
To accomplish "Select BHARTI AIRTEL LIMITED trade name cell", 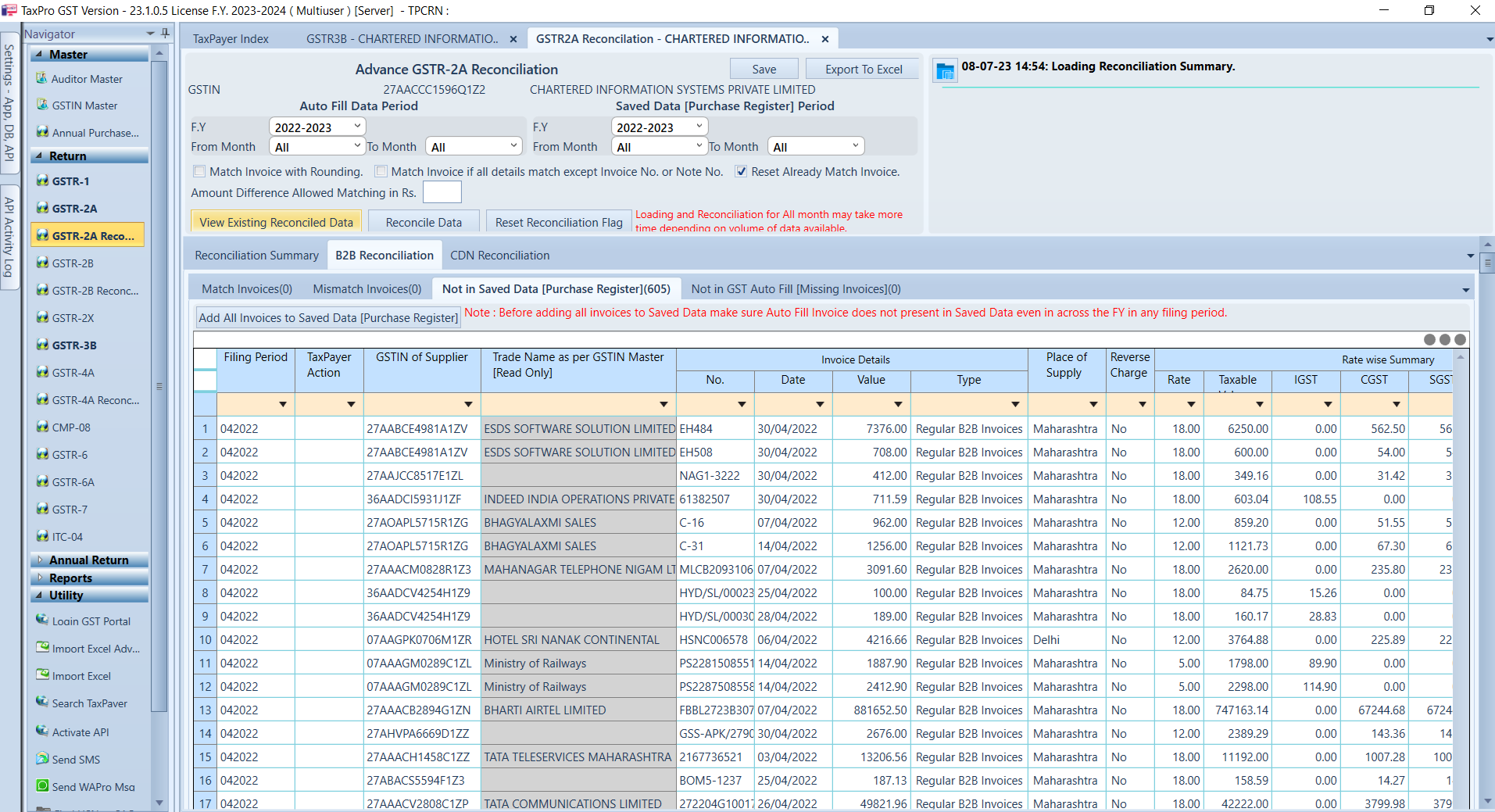I will click(579, 710).
